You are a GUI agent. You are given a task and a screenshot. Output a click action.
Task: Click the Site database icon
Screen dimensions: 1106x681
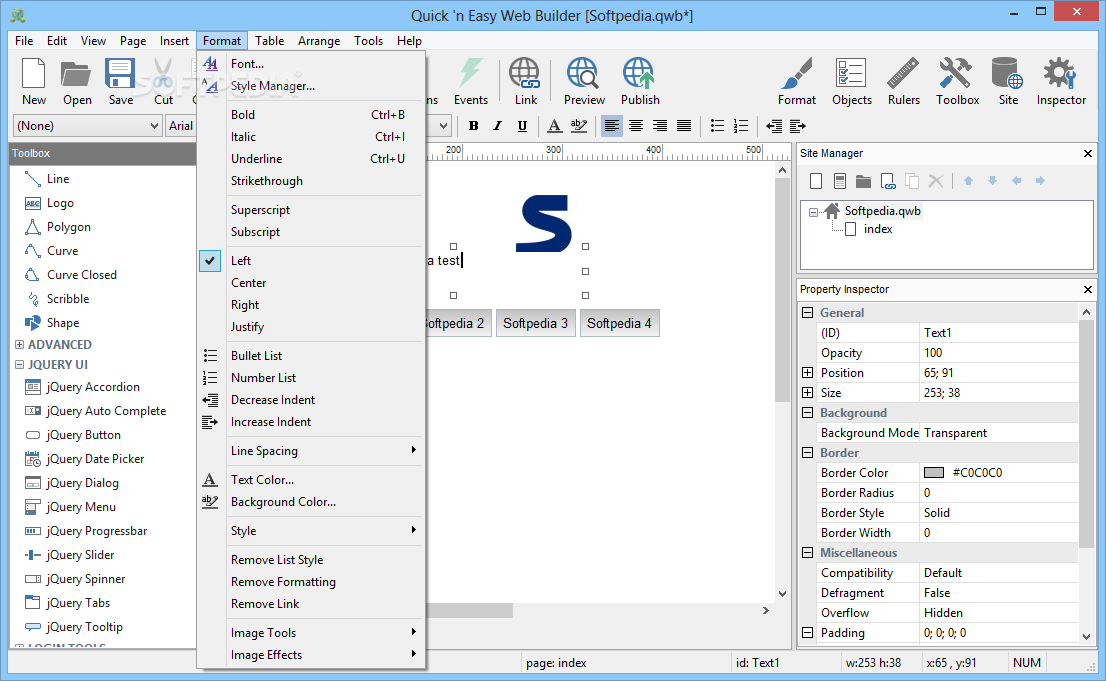click(x=1007, y=73)
